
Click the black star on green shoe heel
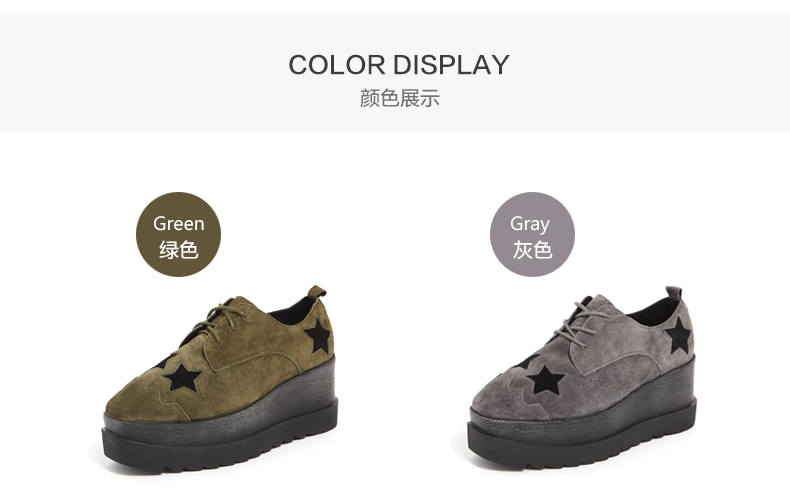click(x=319, y=336)
